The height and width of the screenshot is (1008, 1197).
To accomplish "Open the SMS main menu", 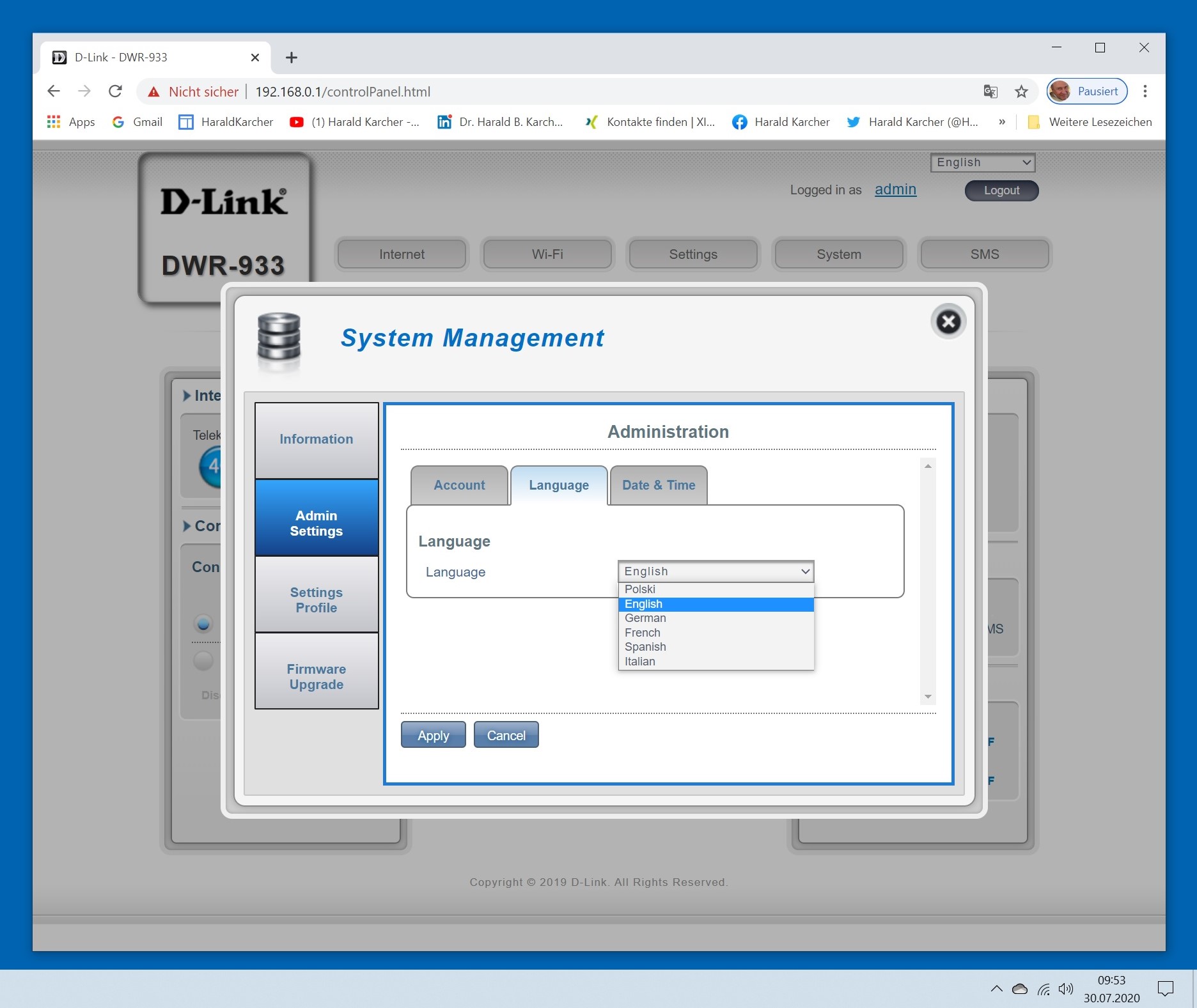I will pos(985,254).
